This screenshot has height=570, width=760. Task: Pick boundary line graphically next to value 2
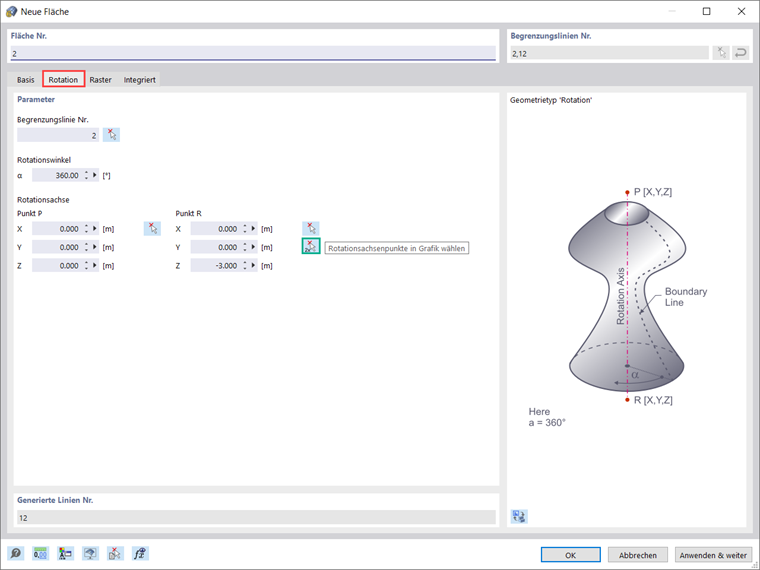(x=111, y=135)
